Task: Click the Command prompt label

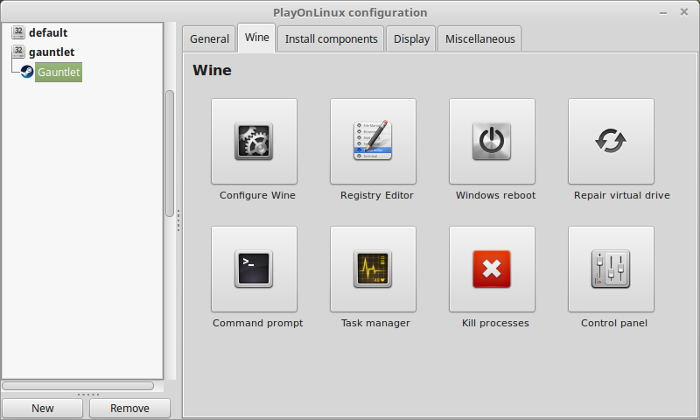Action: (258, 323)
